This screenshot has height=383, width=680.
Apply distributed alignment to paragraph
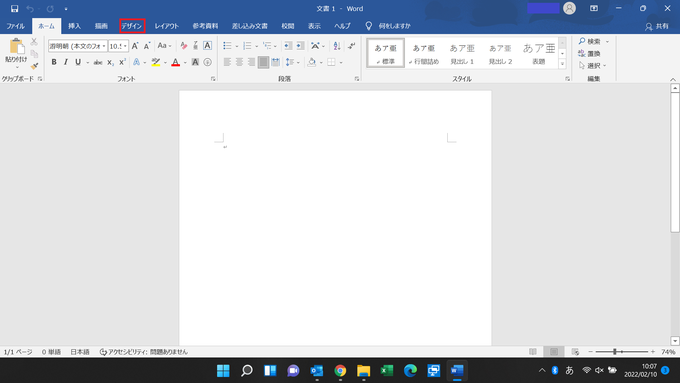(275, 62)
